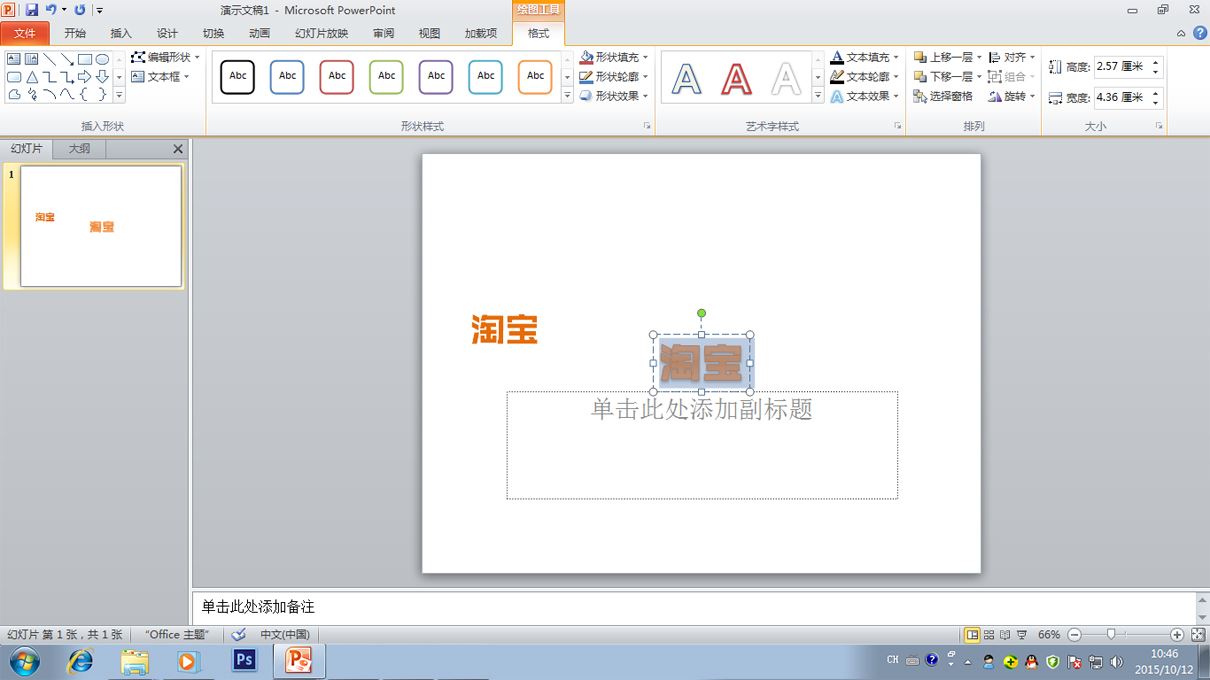Switch to the 插入 ribbon tab
This screenshot has width=1210, height=680.
click(121, 33)
